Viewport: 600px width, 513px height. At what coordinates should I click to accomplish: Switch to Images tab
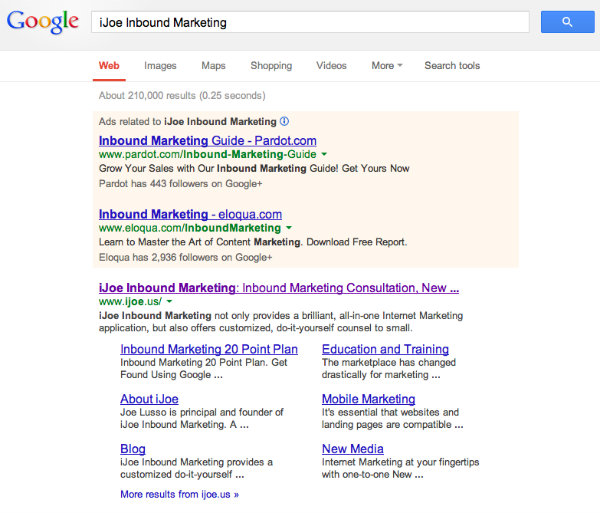(160, 66)
